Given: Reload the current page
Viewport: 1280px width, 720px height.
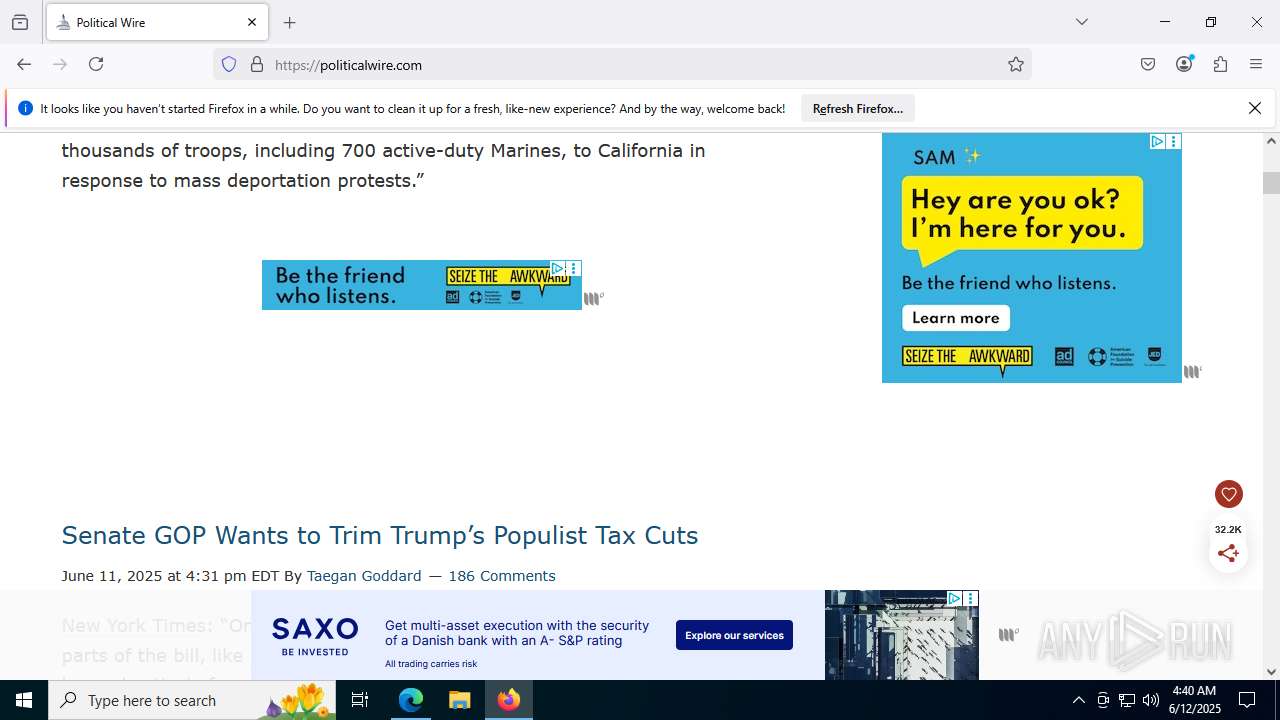Looking at the screenshot, I should (96, 64).
